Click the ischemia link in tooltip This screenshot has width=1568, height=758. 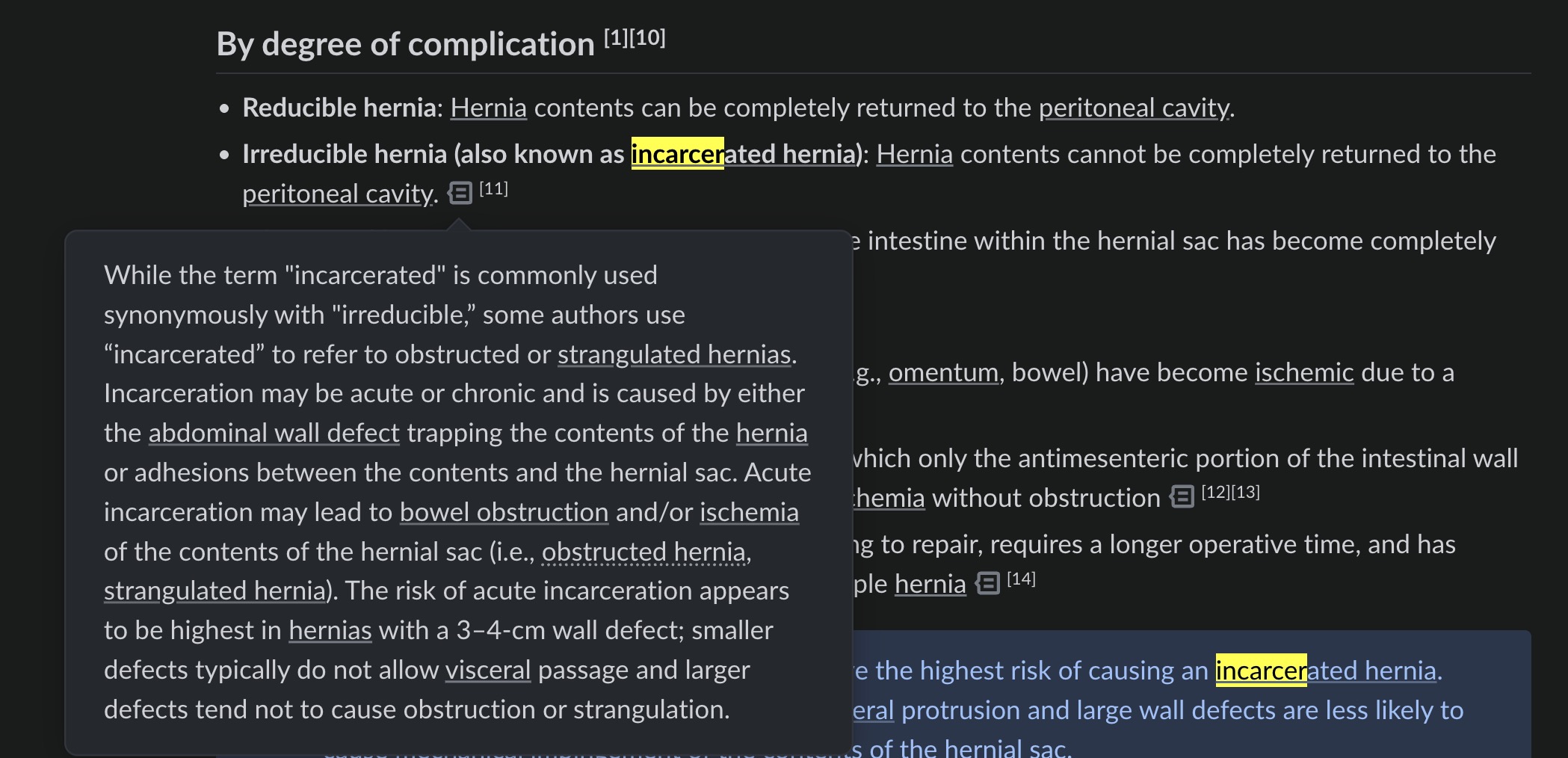(749, 512)
